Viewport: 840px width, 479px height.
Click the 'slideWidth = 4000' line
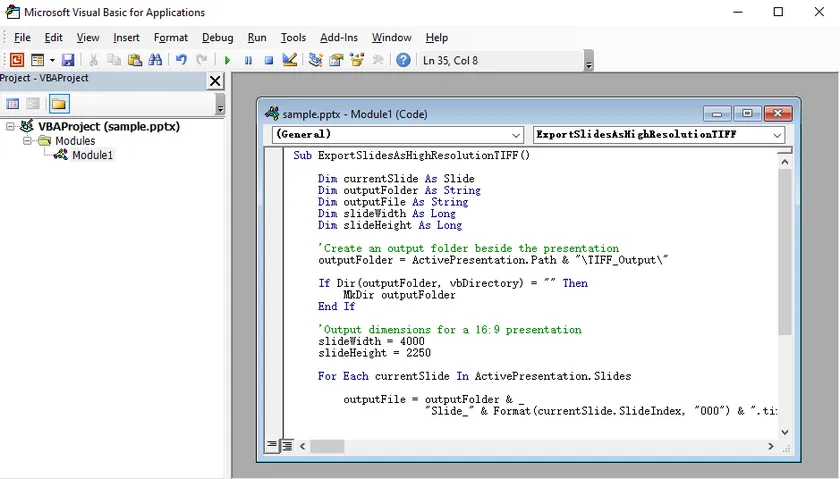pos(371,341)
